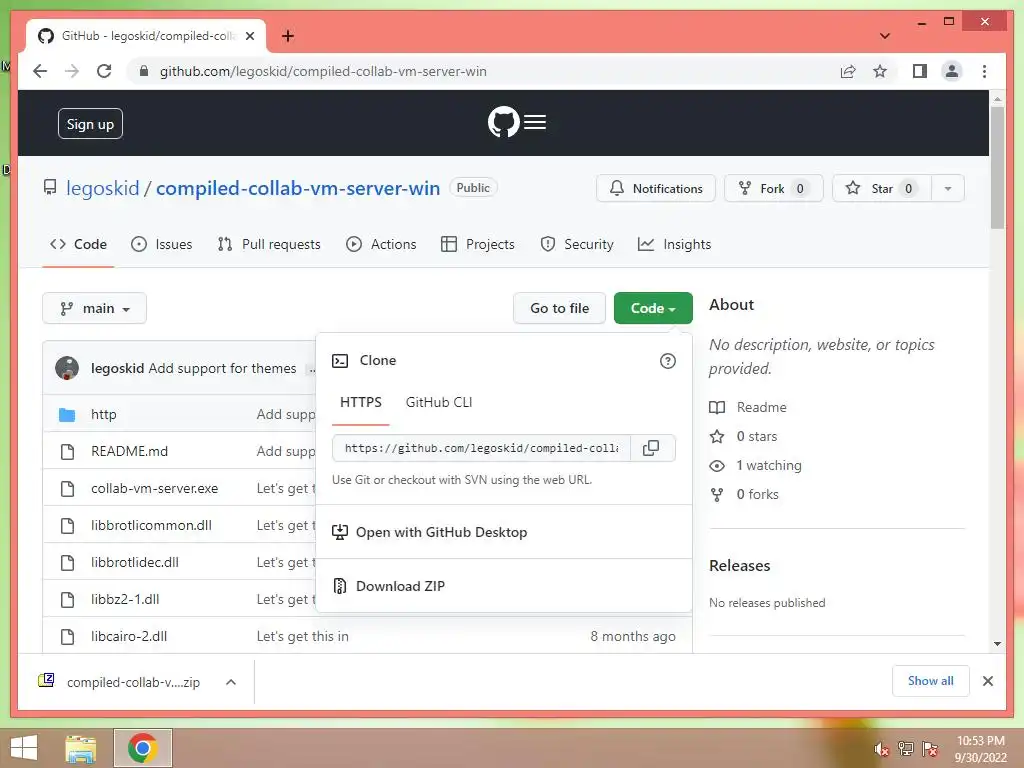Switch to the Pull requests tab
Viewport: 1024px width, 768px height.
pos(269,244)
